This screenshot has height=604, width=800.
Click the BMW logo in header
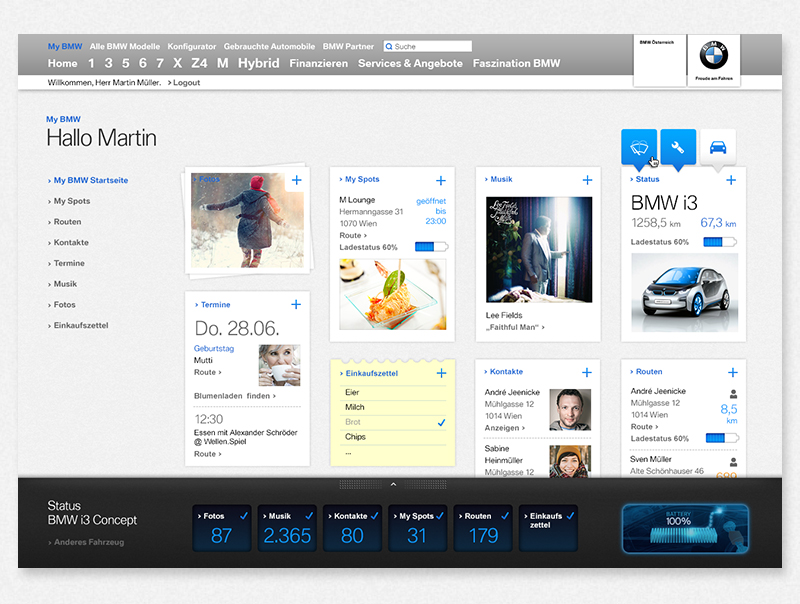[714, 55]
